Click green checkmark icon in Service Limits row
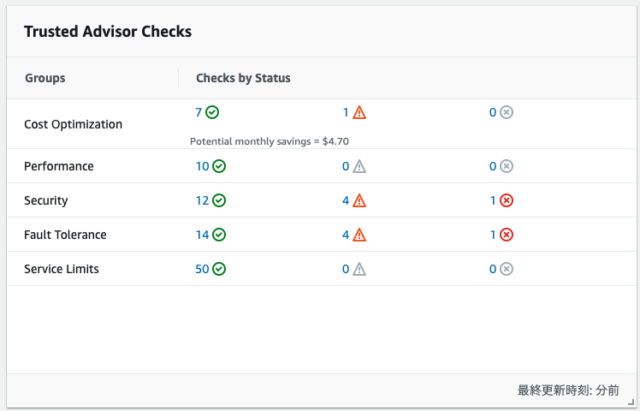The image size is (640, 411). 219,269
